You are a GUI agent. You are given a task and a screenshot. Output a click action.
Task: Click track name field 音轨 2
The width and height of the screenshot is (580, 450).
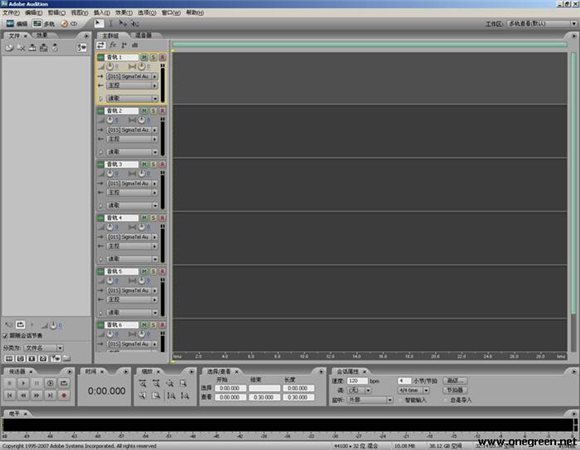pos(122,111)
